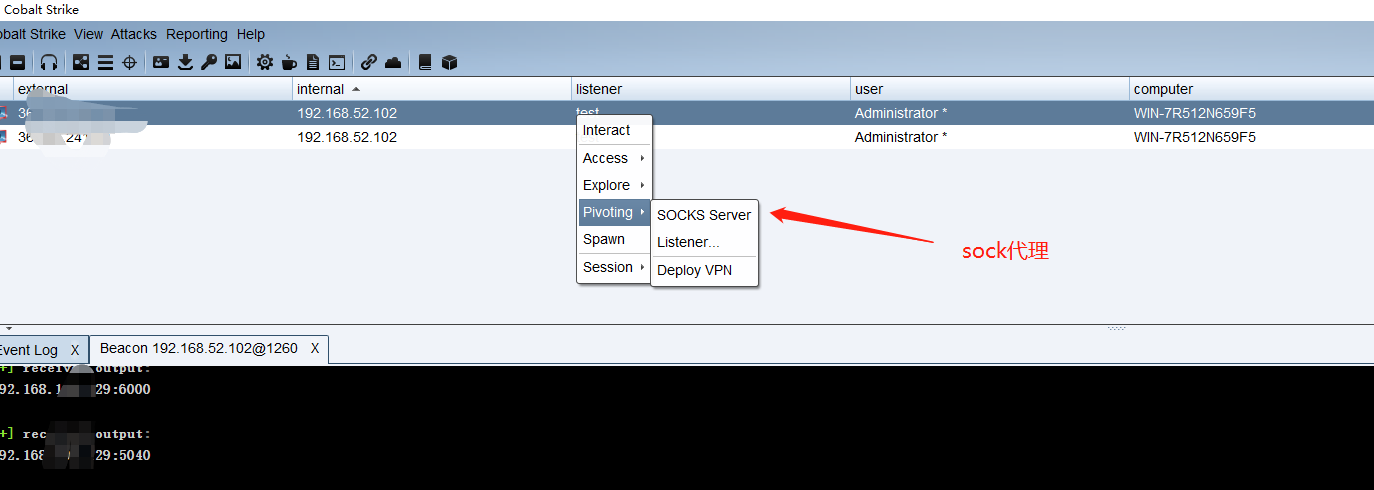
Task: Expand the Pivoting submenu
Action: click(614, 212)
